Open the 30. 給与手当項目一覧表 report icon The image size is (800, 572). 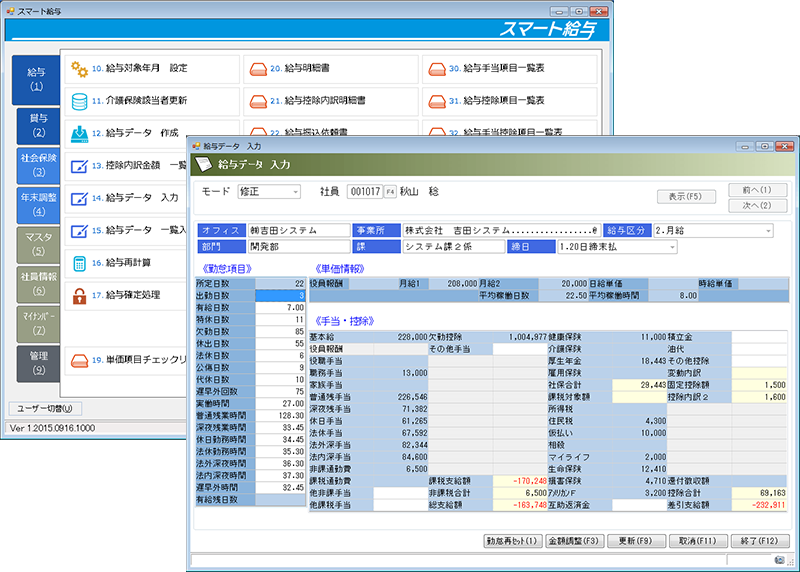(436, 70)
